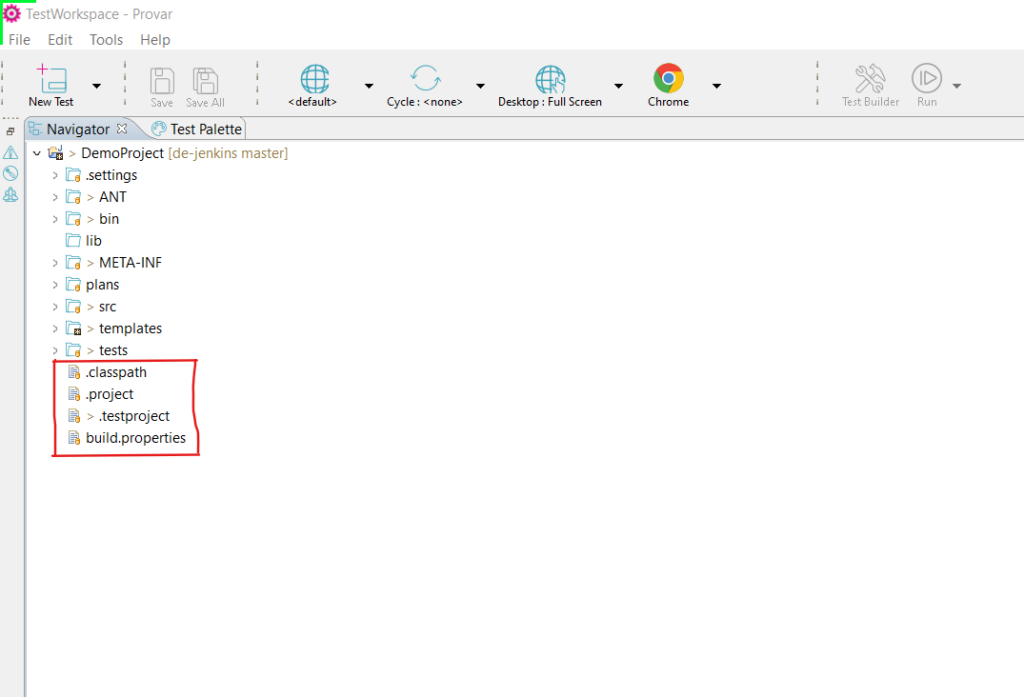This screenshot has height=697, width=1024.
Task: Click the Desktop : Full Screen icon
Action: [550, 80]
